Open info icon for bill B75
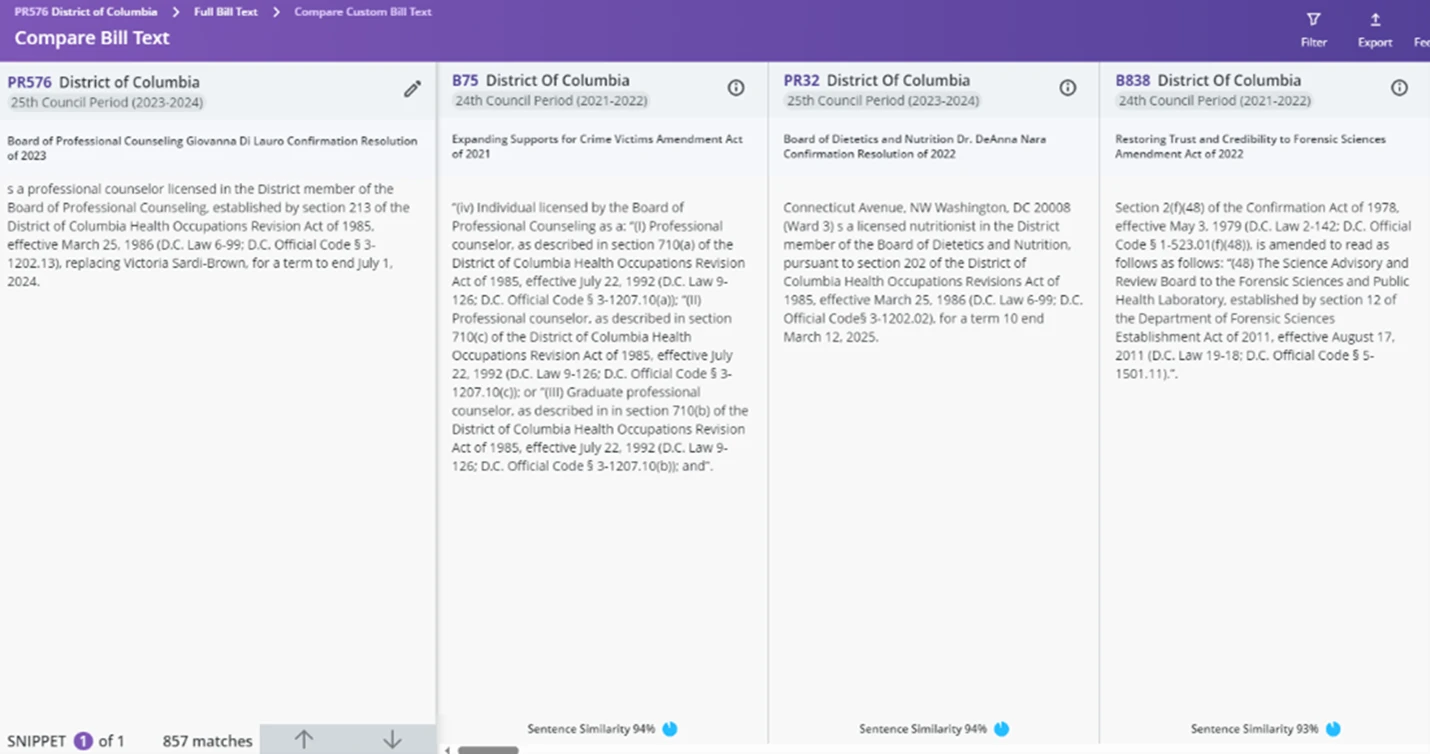Image resolution: width=1430 pixels, height=754 pixels. pos(736,88)
